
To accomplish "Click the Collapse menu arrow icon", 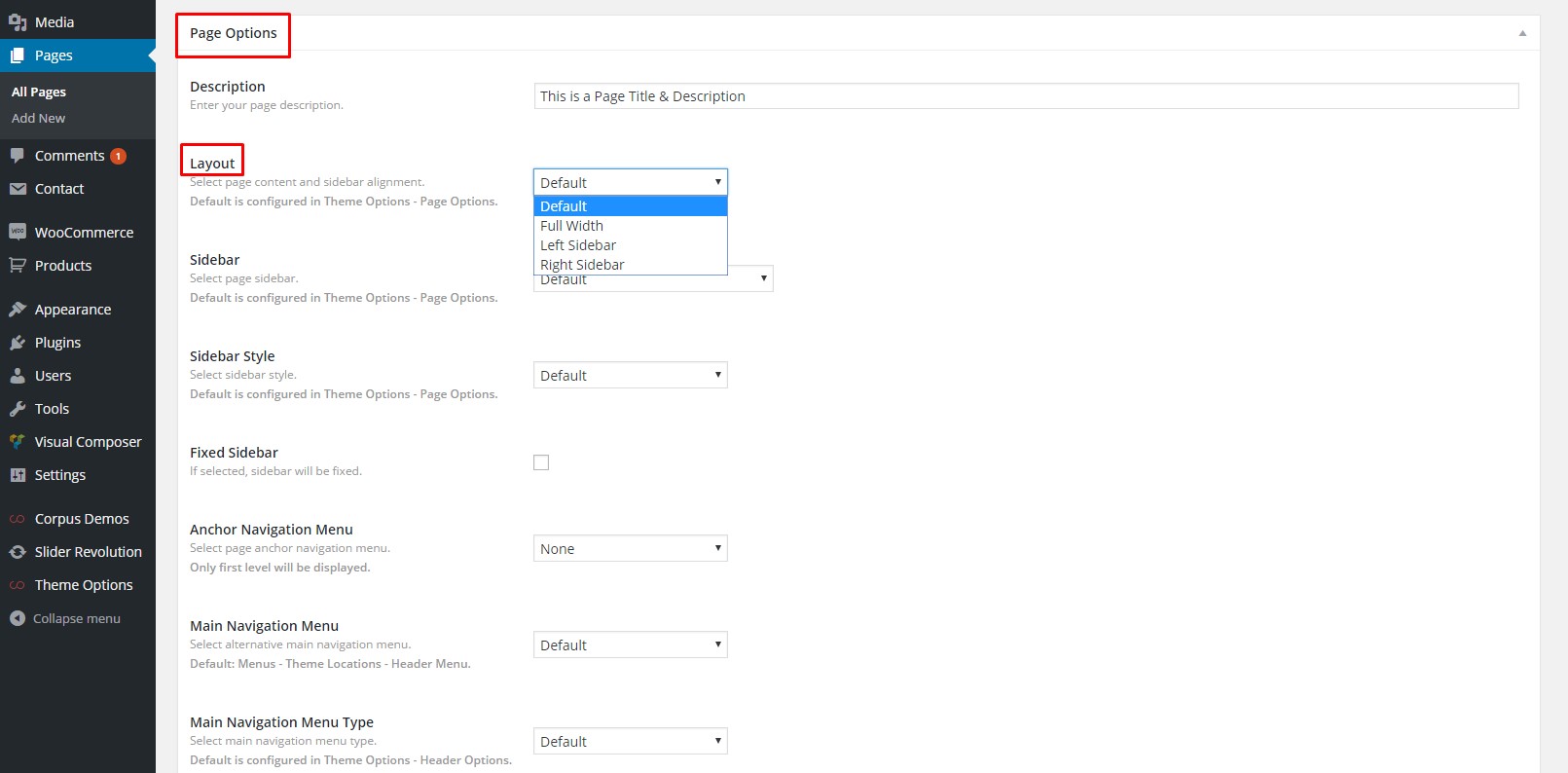I will [x=18, y=618].
